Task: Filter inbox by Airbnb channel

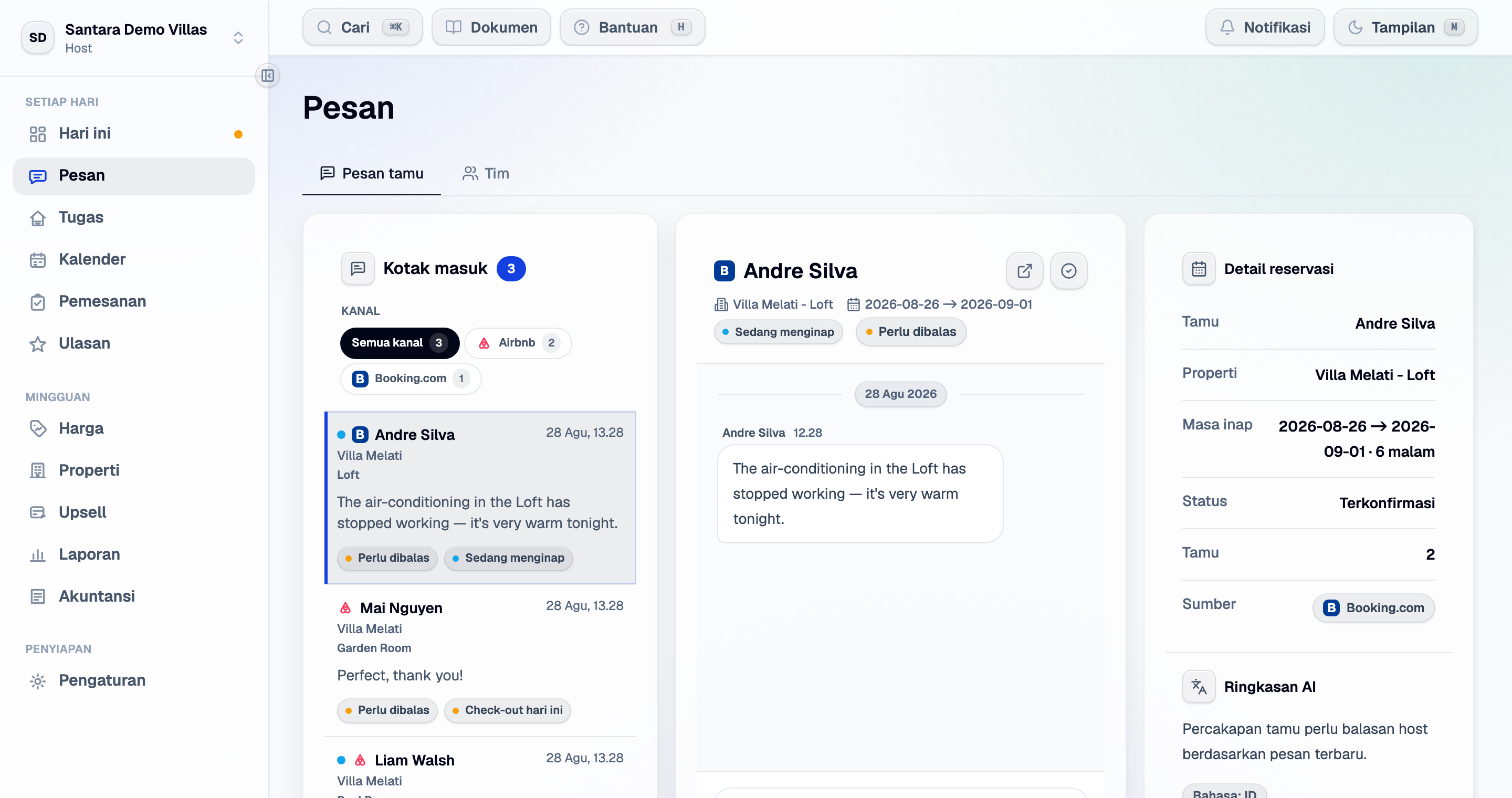Action: point(518,343)
